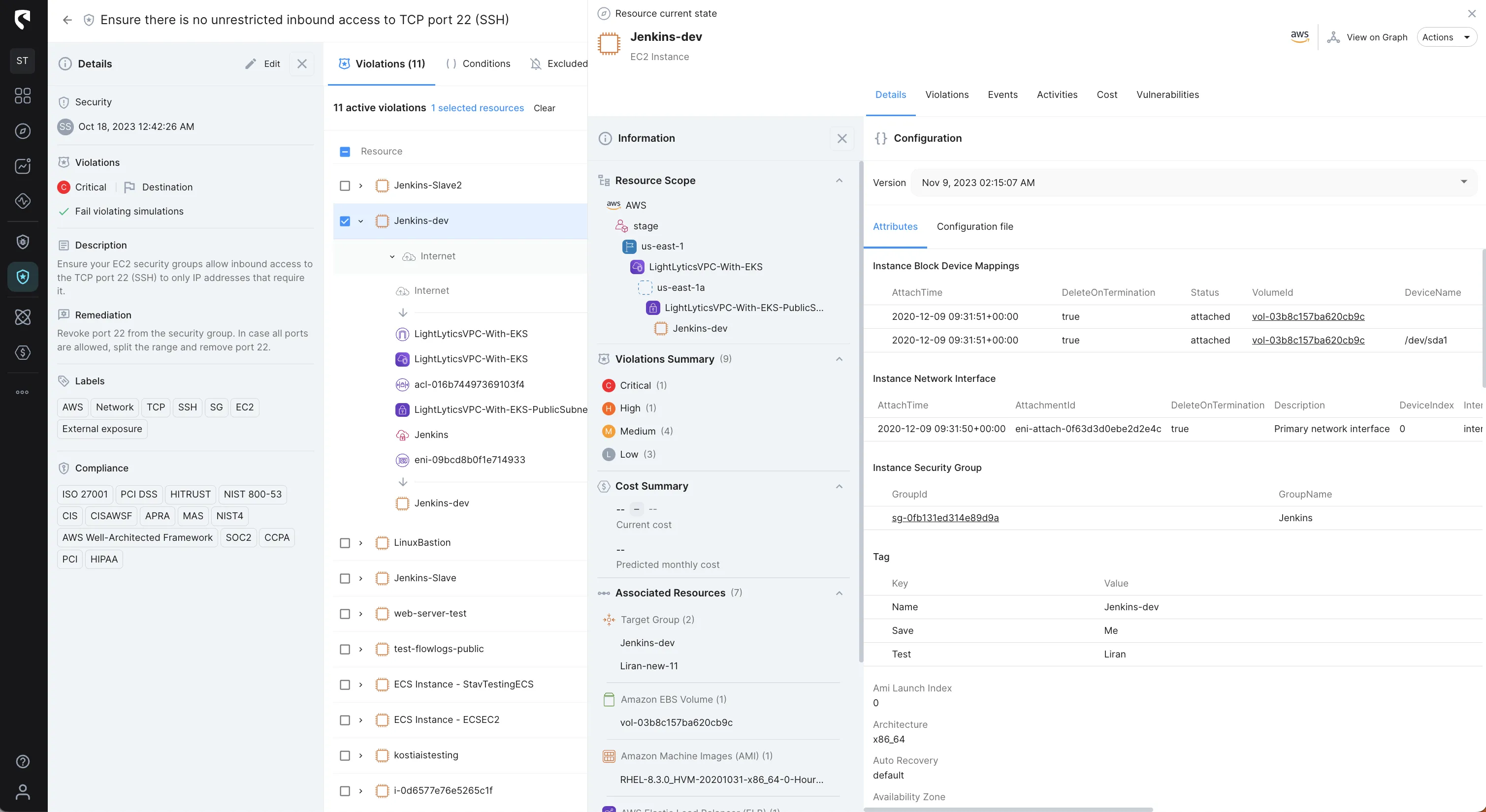
Task: Close the Details panel
Action: pos(302,64)
